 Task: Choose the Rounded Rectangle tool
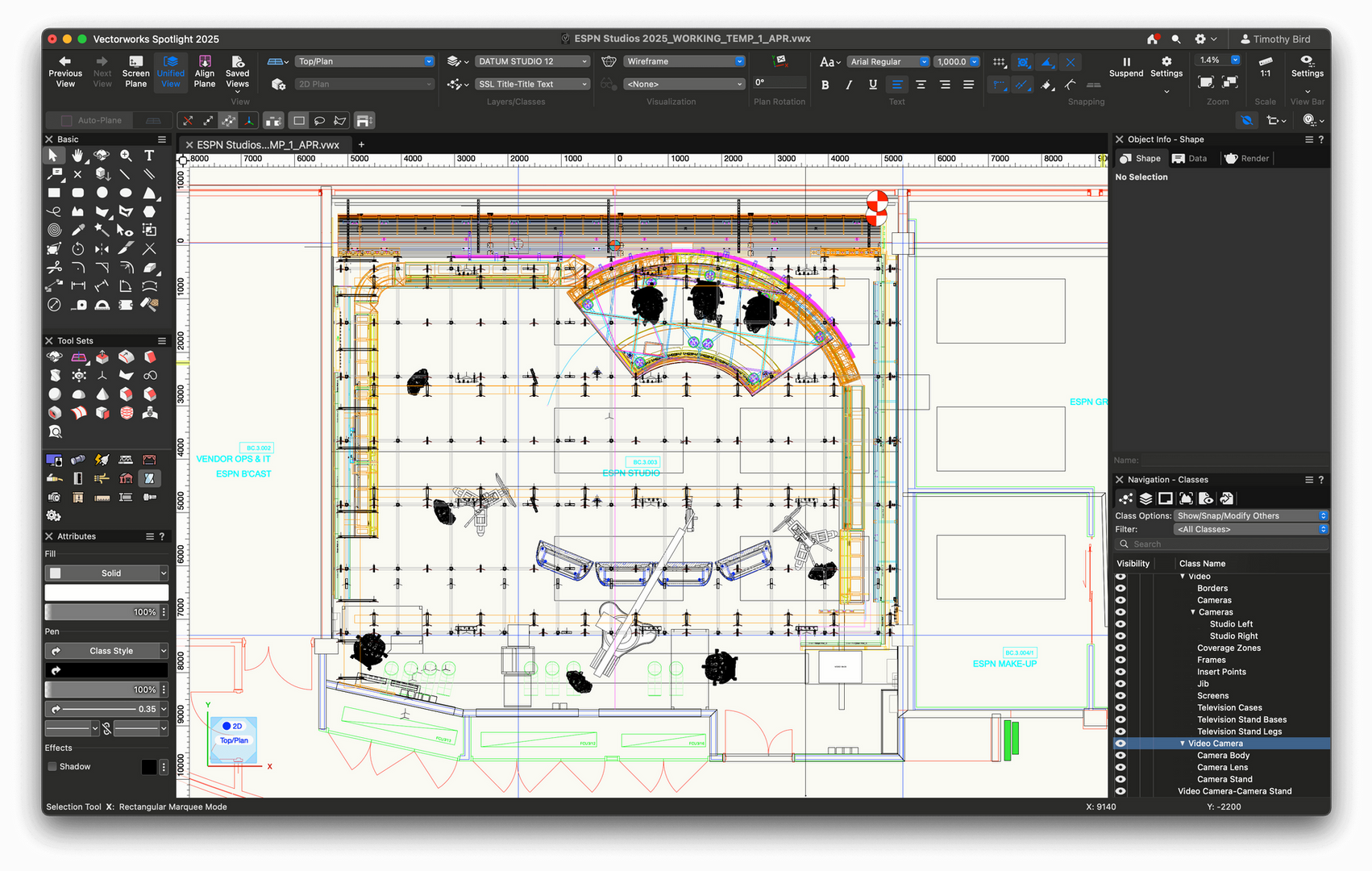tap(77, 193)
